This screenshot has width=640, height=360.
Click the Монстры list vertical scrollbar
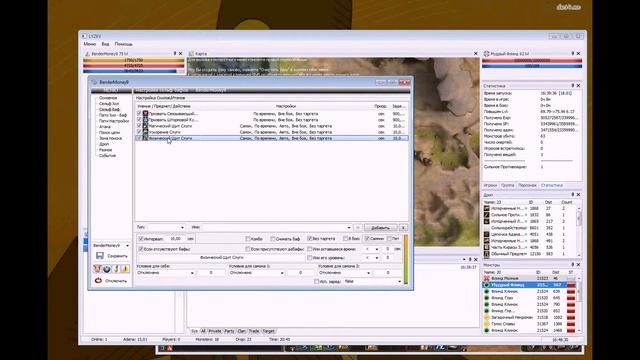click(579, 304)
